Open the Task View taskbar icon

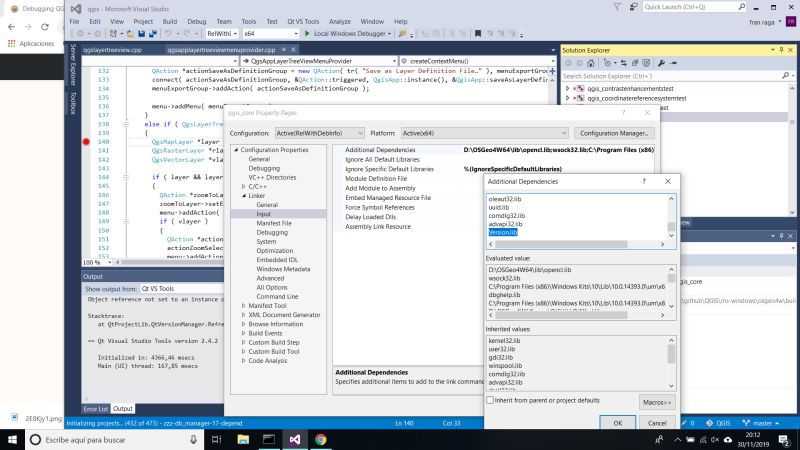pyautogui.click(x=216, y=439)
